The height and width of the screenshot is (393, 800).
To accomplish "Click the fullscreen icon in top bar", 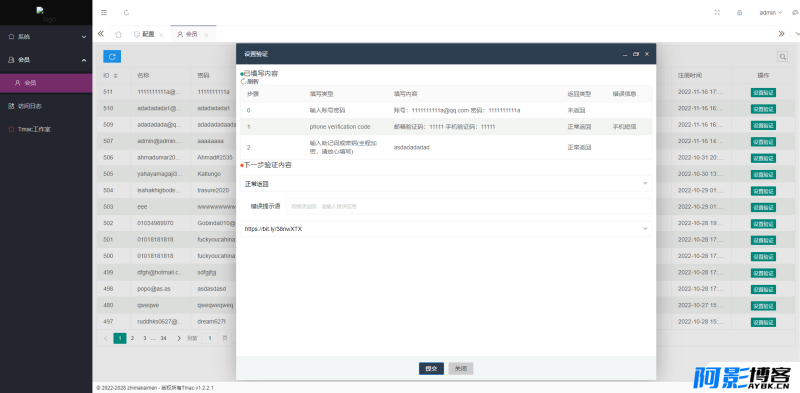I will (717, 12).
